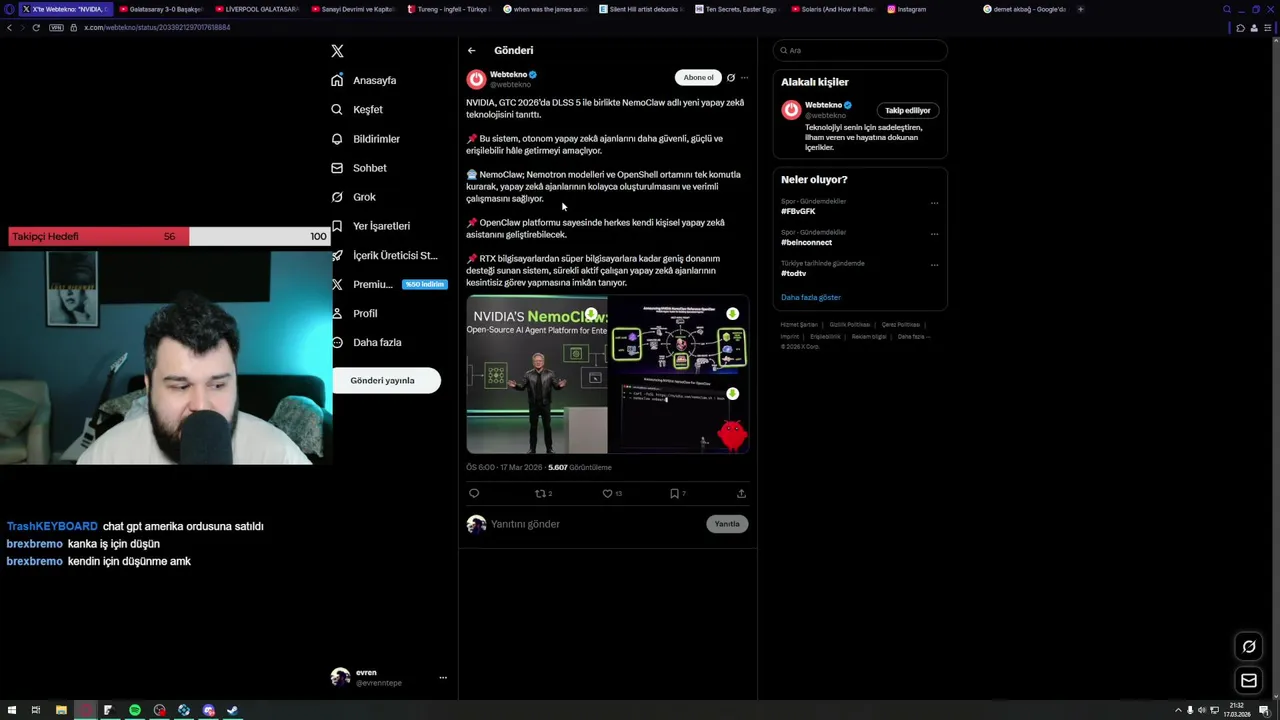Open more options for #FBvGFK trend
1280x720 pixels.
(x=934, y=203)
